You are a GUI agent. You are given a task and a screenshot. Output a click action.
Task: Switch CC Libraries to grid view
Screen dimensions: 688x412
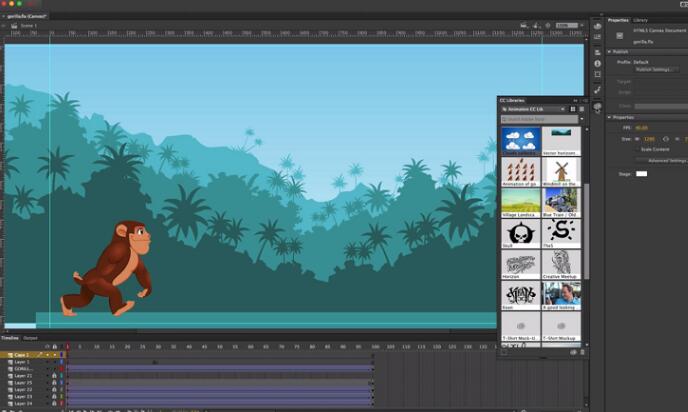pyautogui.click(x=573, y=109)
